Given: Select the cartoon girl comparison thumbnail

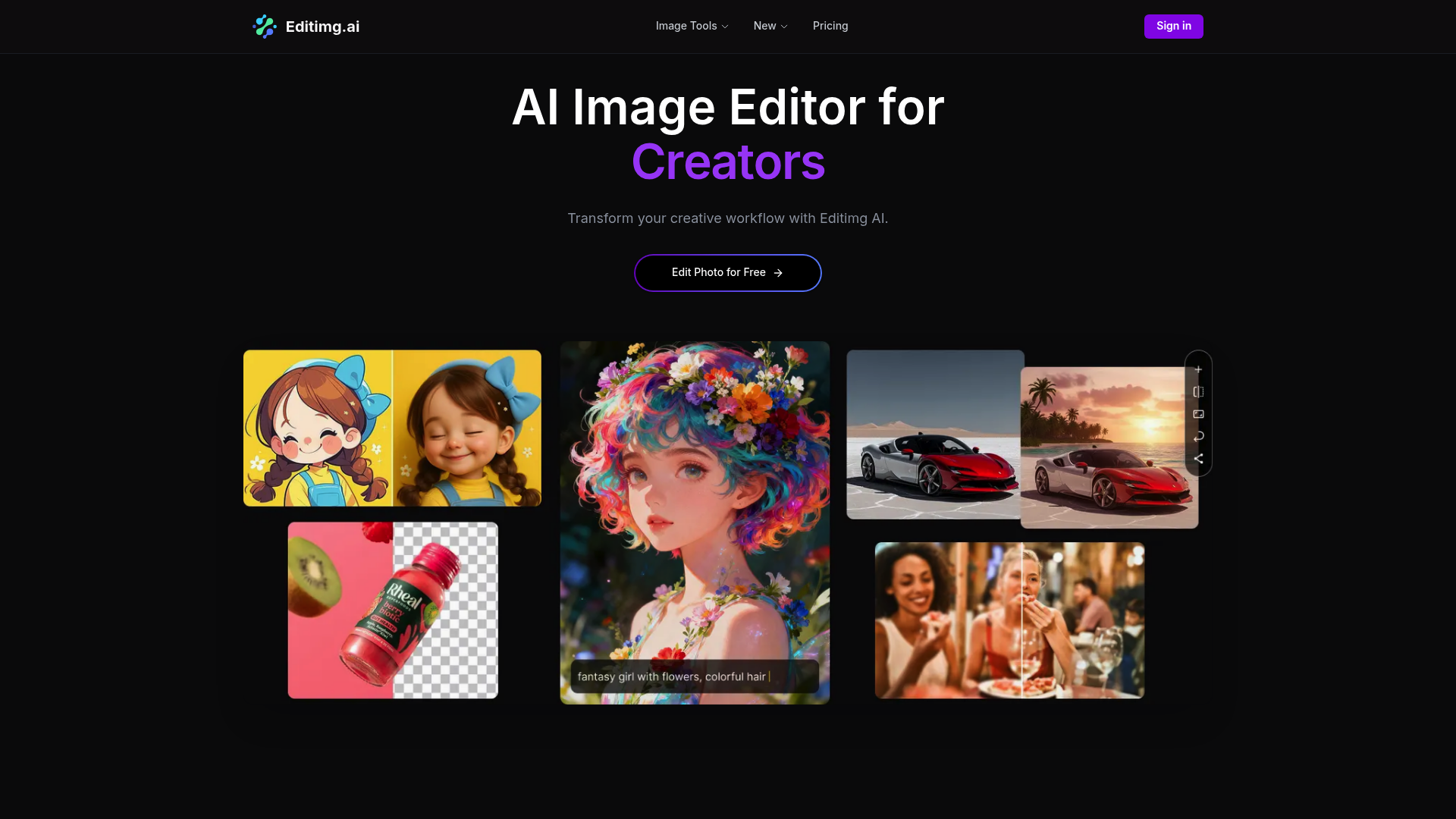Looking at the screenshot, I should pyautogui.click(x=392, y=427).
